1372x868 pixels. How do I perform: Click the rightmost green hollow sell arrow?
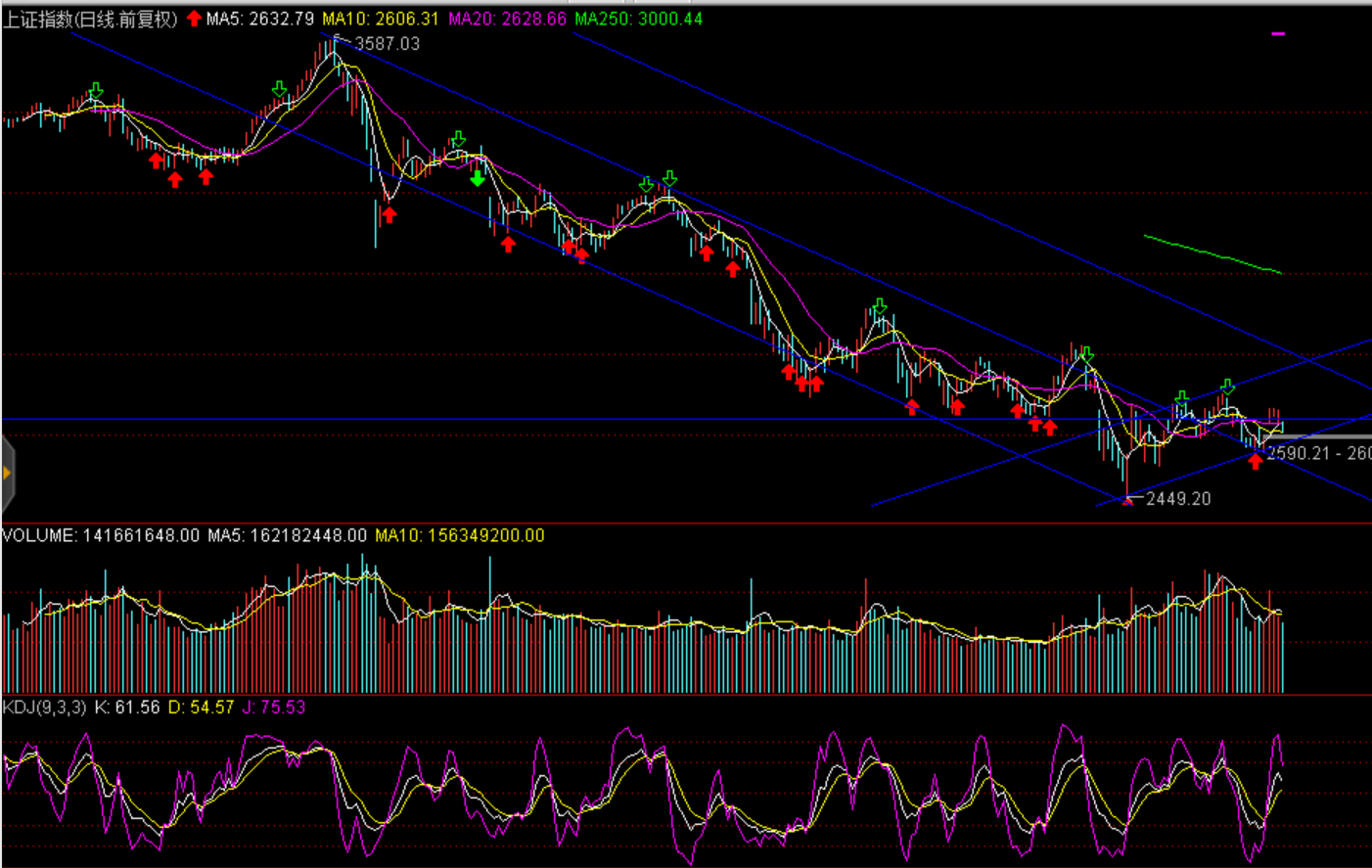1227,387
